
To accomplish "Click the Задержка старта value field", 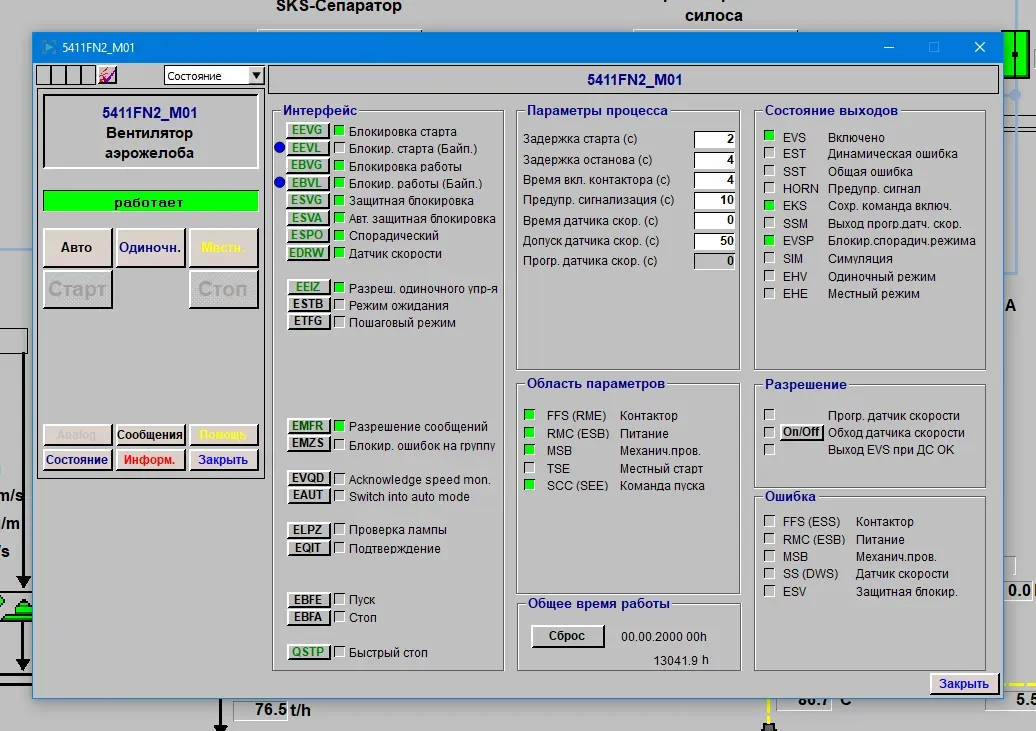I will [x=714, y=139].
